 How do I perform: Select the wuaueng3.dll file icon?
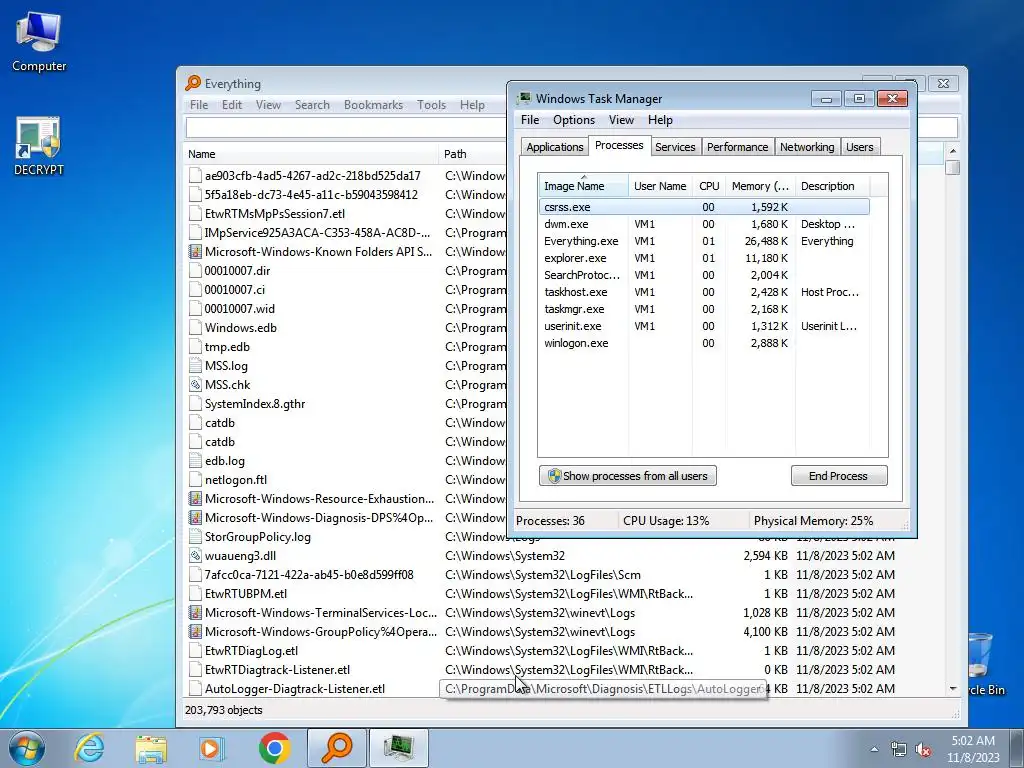click(x=195, y=556)
